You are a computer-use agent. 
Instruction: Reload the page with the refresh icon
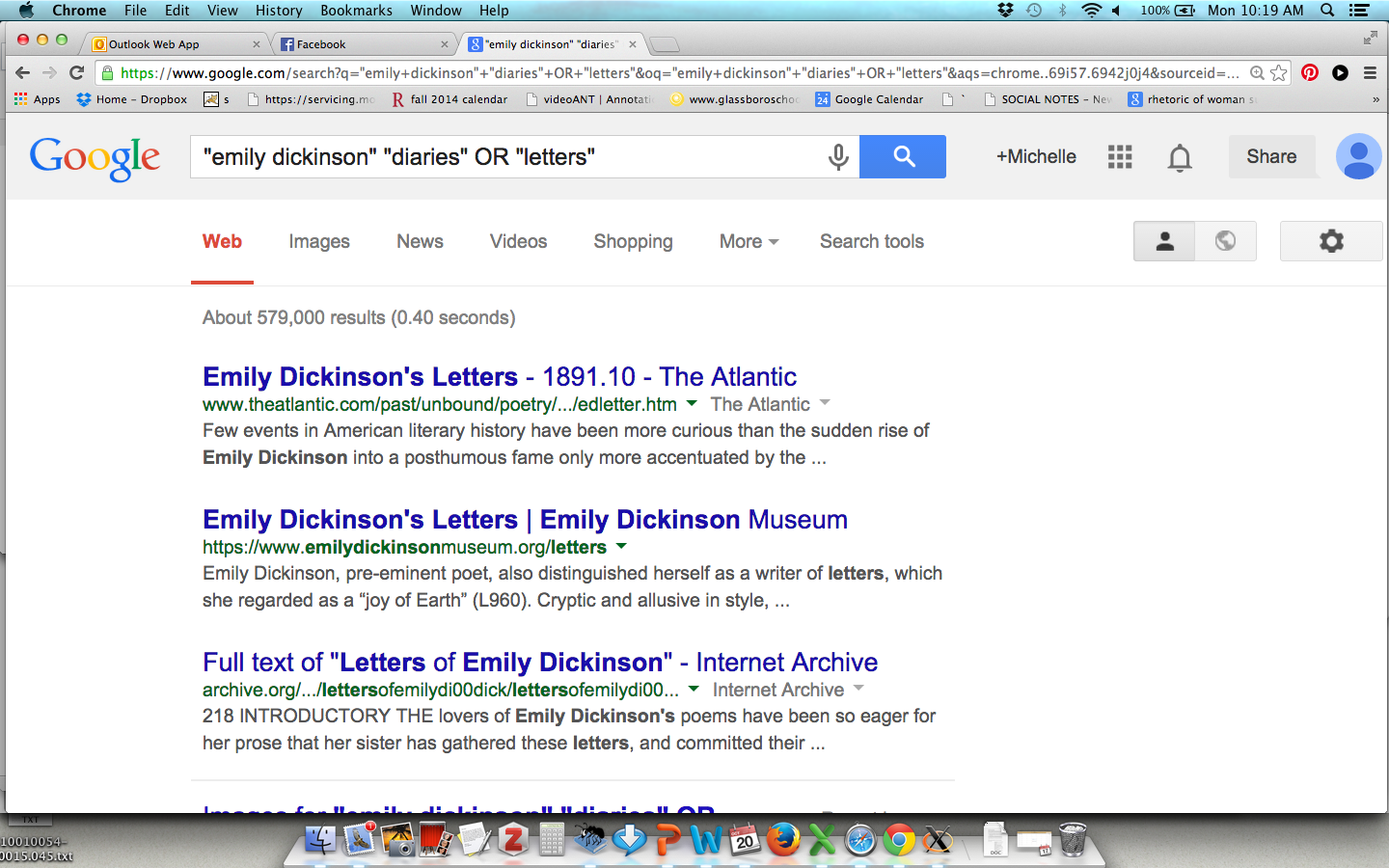click(x=77, y=72)
